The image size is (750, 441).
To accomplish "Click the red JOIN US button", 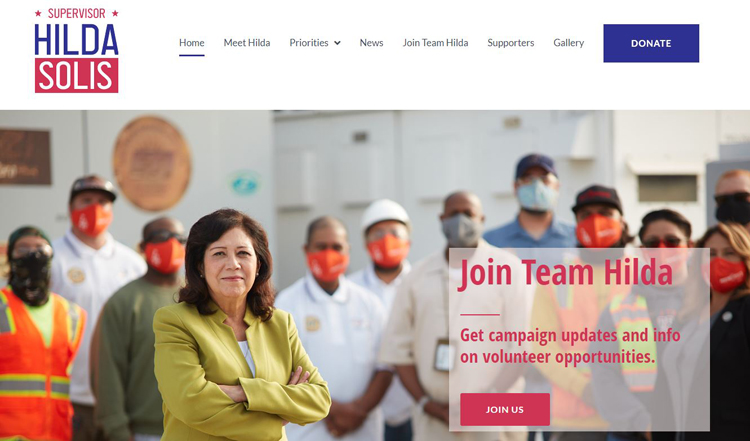I will [505, 409].
